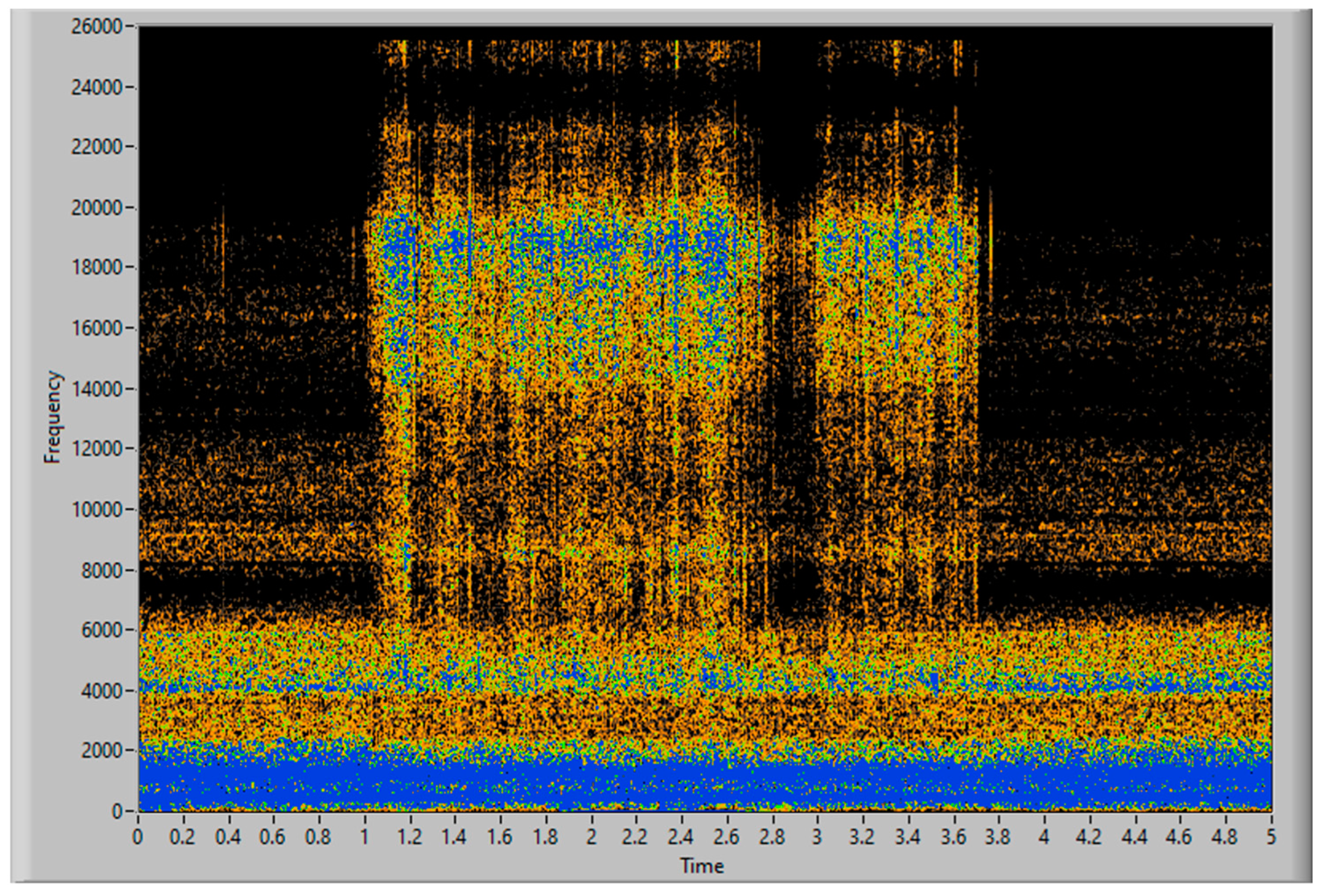Select the Frequency axis title

point(52,417)
